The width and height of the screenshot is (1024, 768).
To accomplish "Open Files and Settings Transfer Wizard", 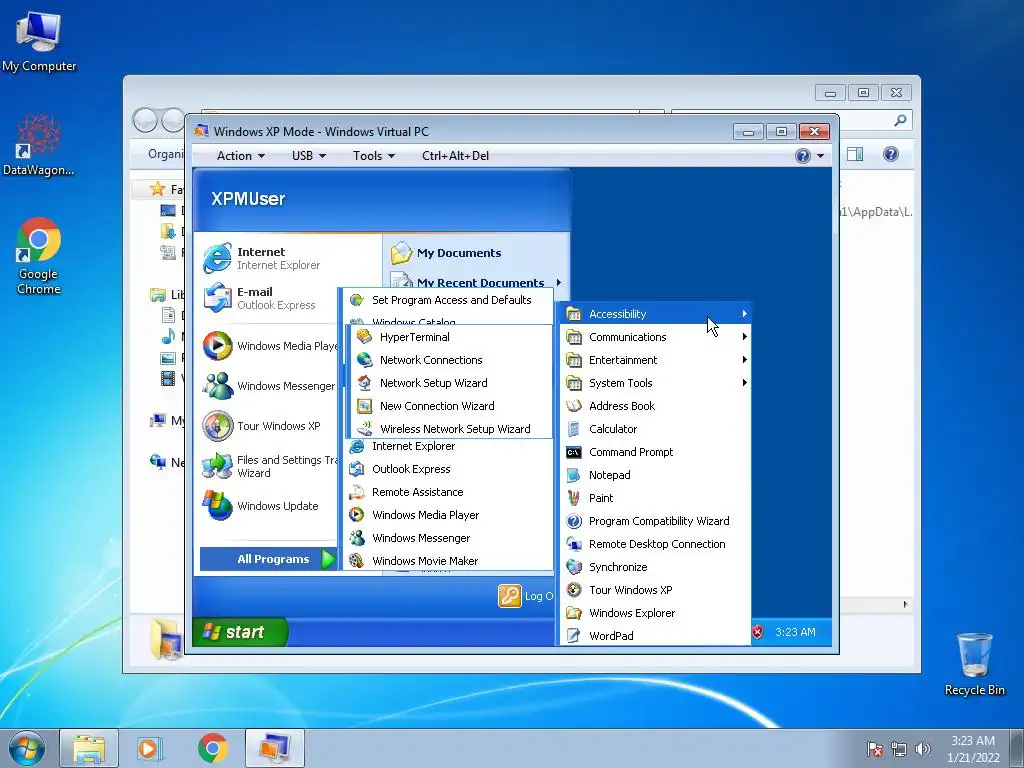I will pyautogui.click(x=269, y=466).
